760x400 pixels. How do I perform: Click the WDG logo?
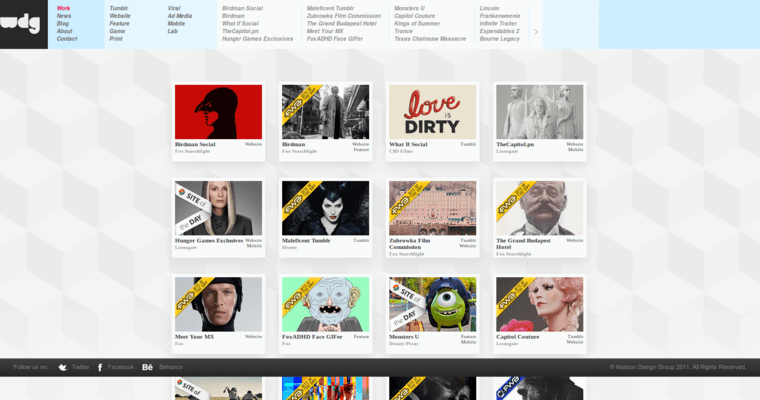click(21, 24)
